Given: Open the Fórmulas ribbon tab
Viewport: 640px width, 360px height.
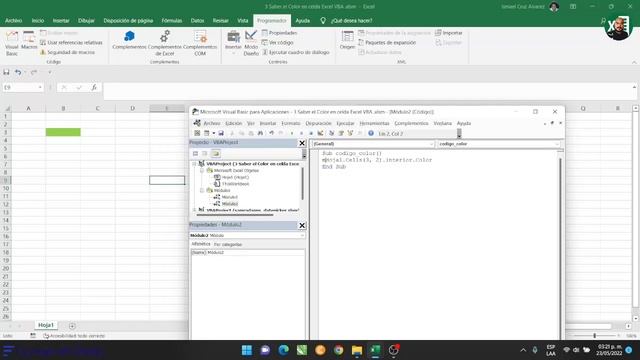Looking at the screenshot, I should tap(171, 20).
